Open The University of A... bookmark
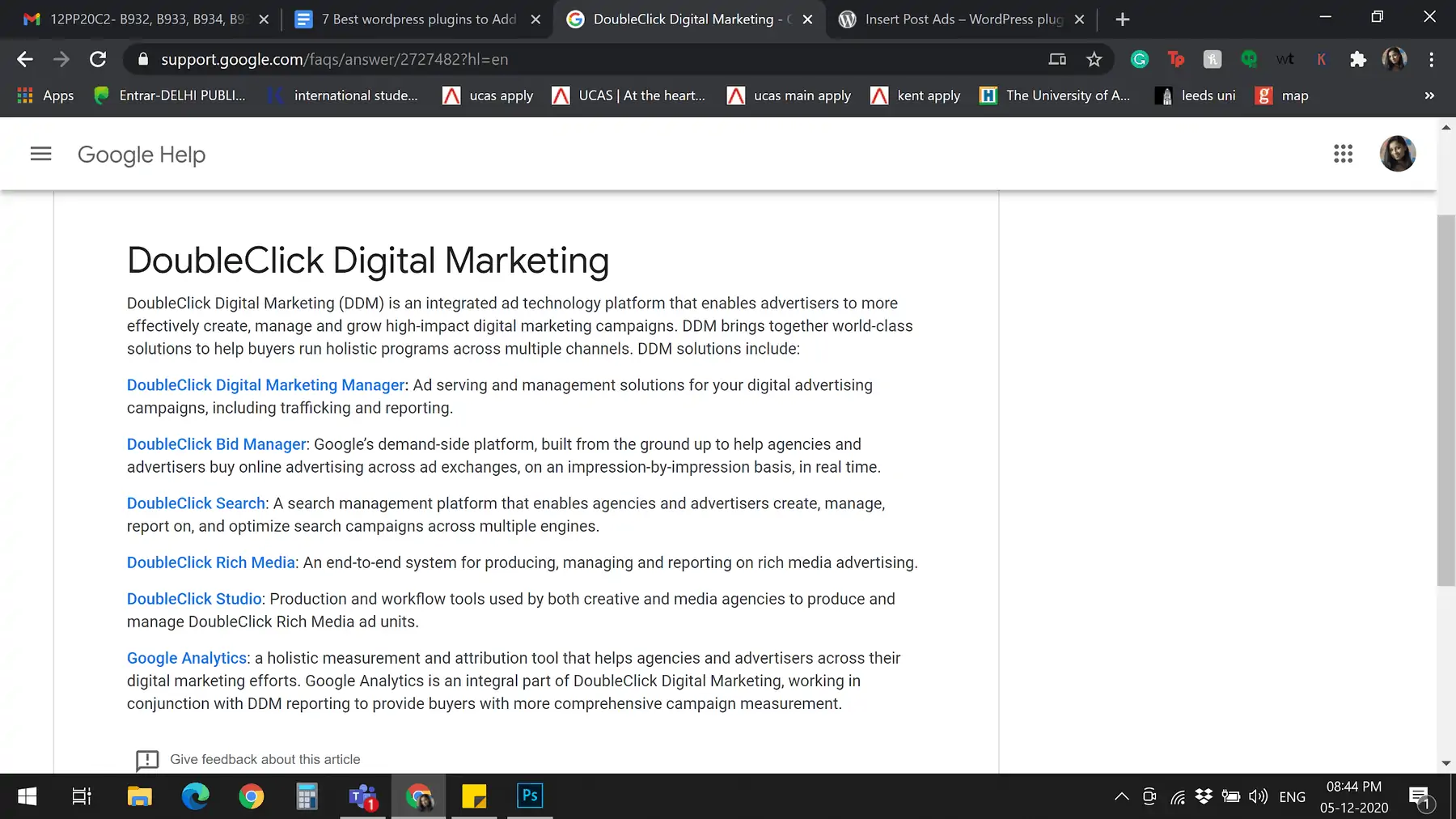 coord(1055,95)
